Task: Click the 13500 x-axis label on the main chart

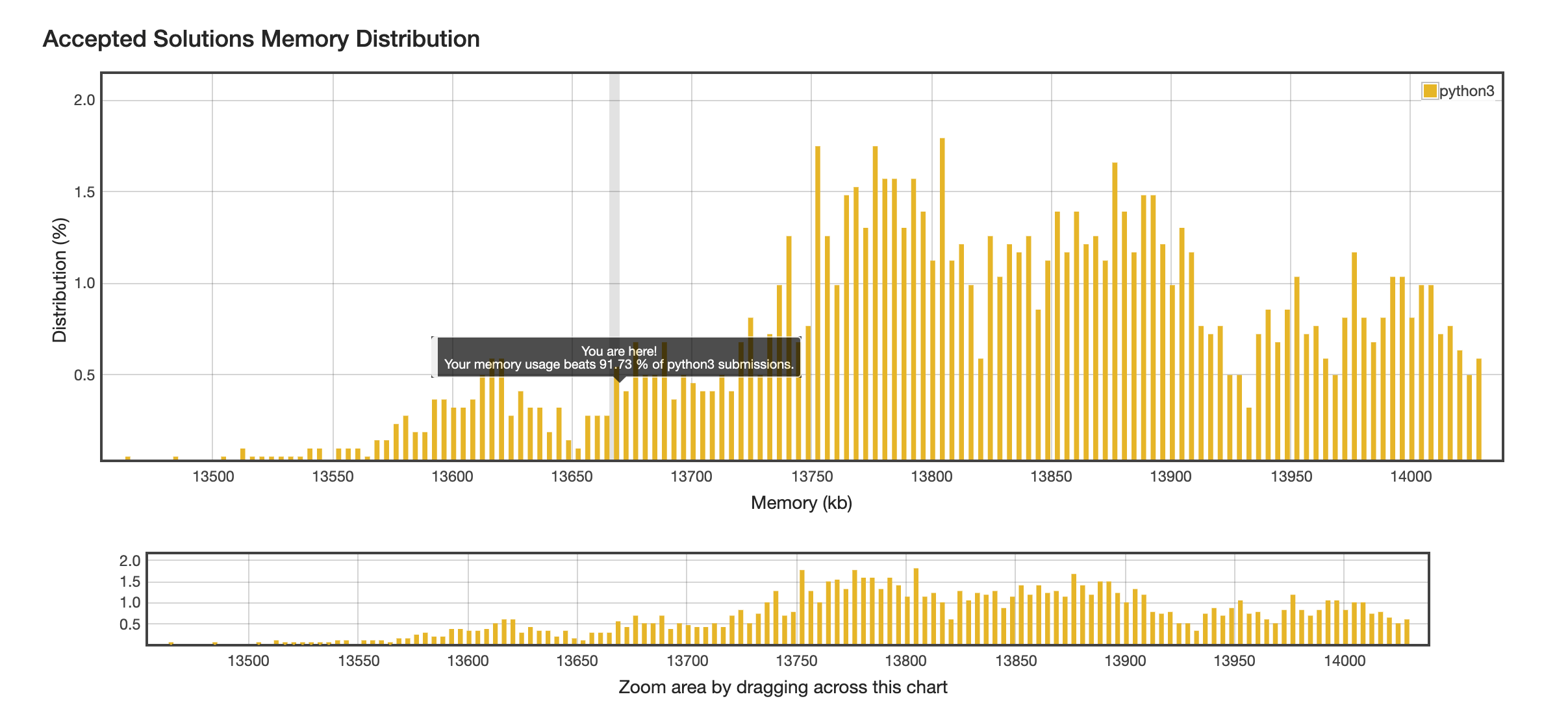Action: (213, 476)
